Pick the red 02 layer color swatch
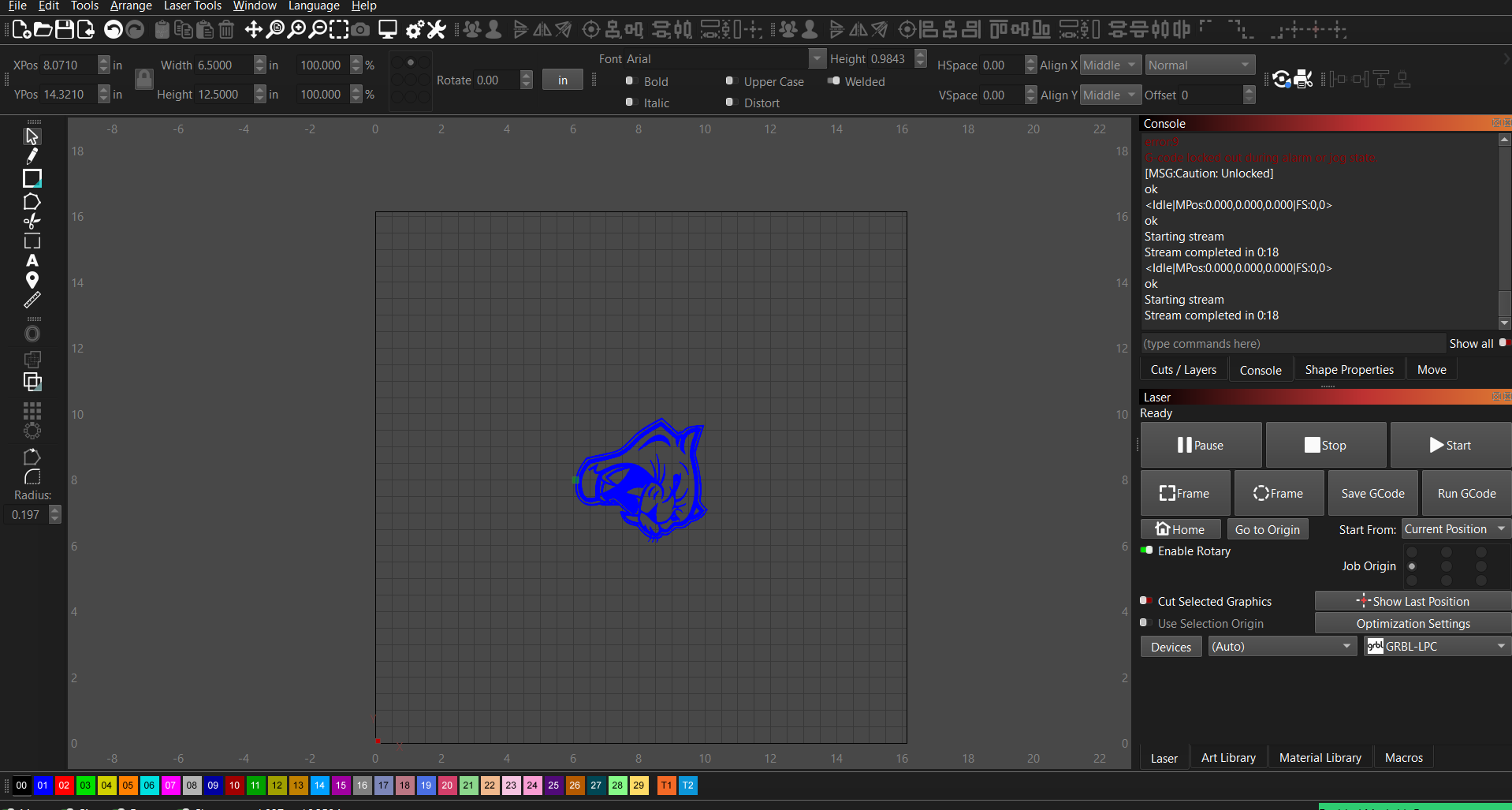This screenshot has height=810, width=1512. coord(64,786)
